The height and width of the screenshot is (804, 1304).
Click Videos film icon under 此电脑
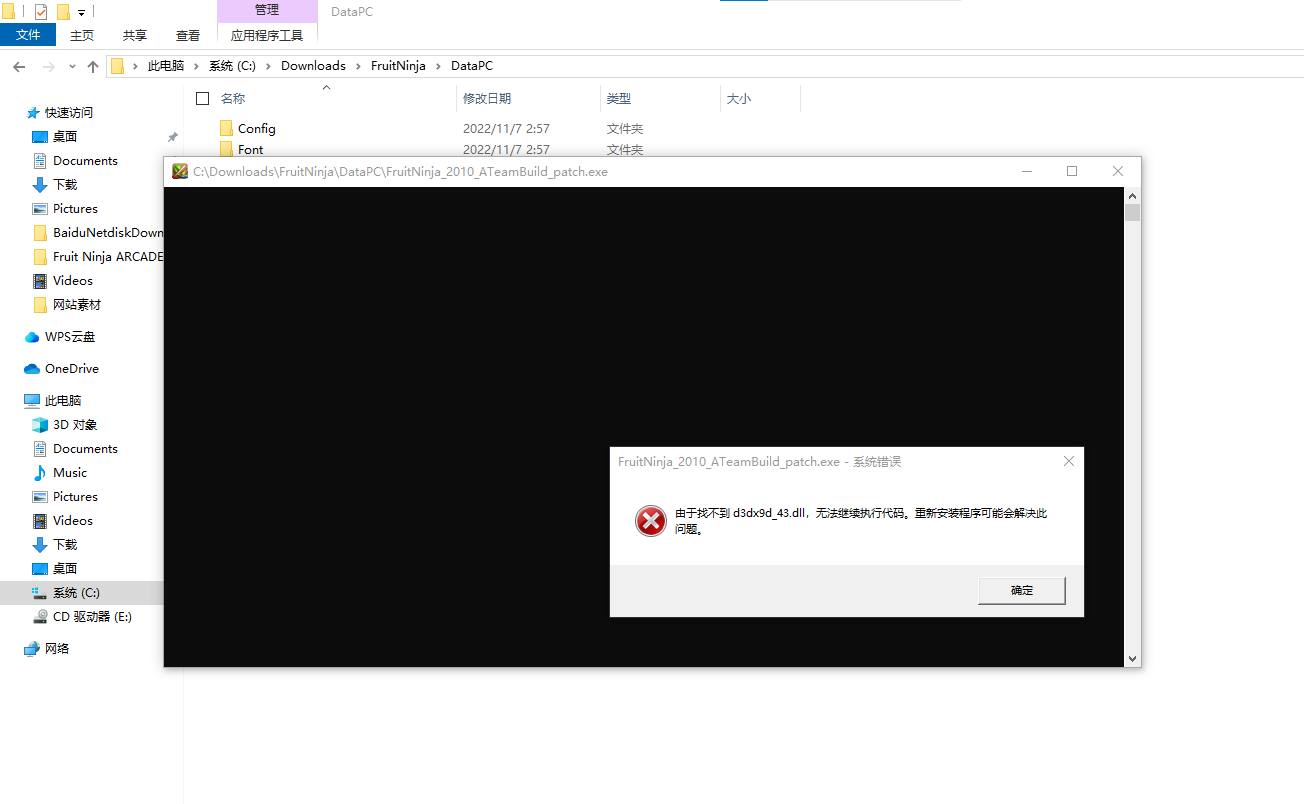pos(40,521)
